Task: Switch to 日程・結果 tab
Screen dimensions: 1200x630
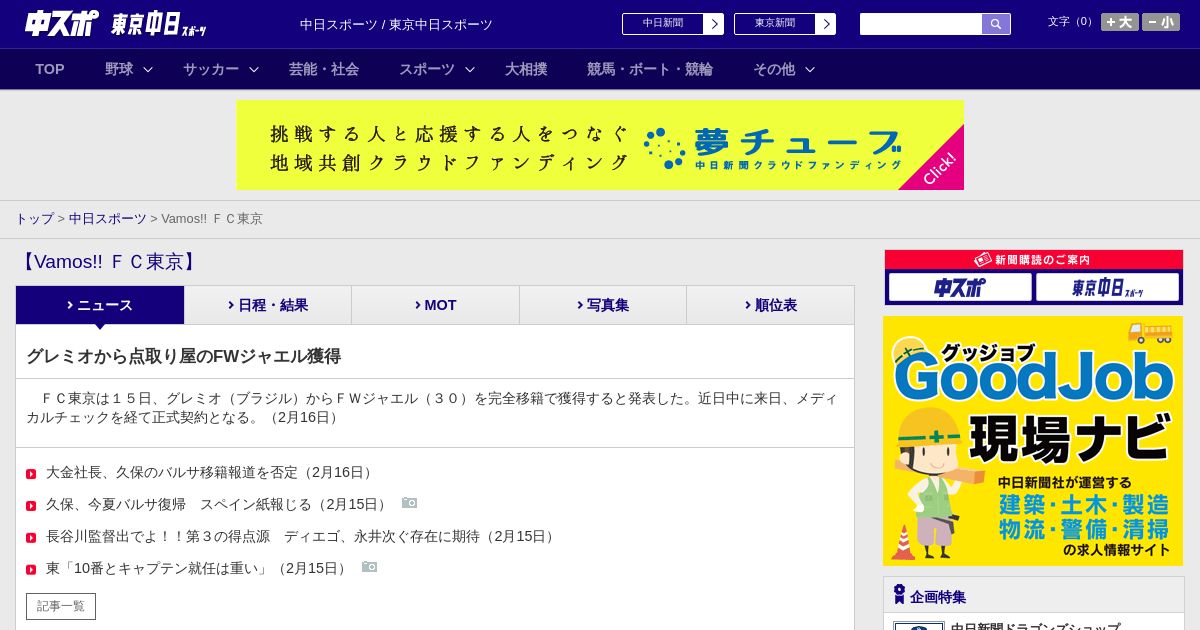Action: (268, 305)
